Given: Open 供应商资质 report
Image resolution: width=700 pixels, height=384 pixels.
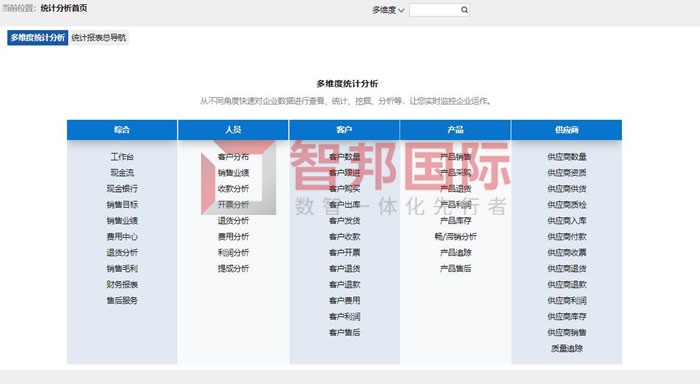Looking at the screenshot, I should point(567,173).
